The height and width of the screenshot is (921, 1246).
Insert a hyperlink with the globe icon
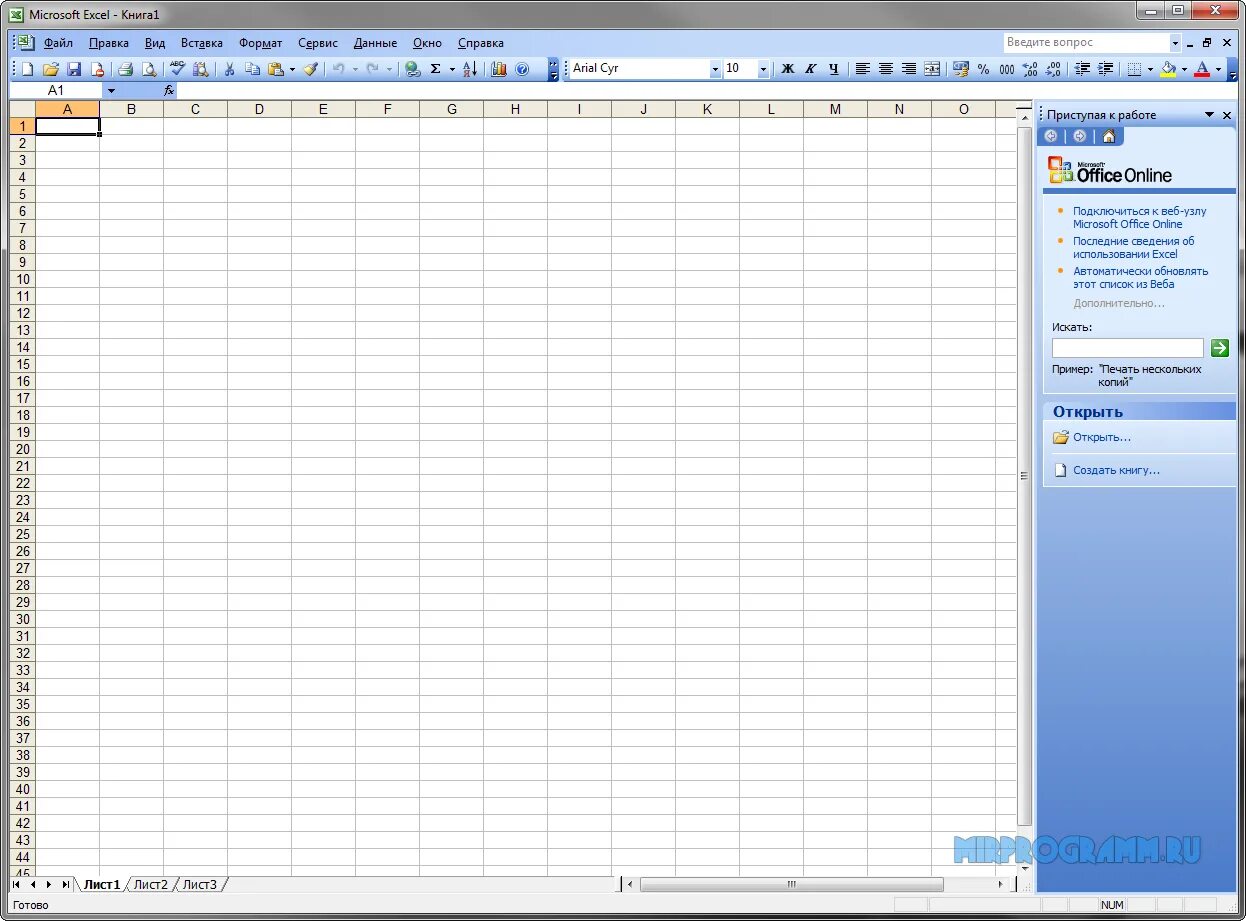click(x=412, y=69)
